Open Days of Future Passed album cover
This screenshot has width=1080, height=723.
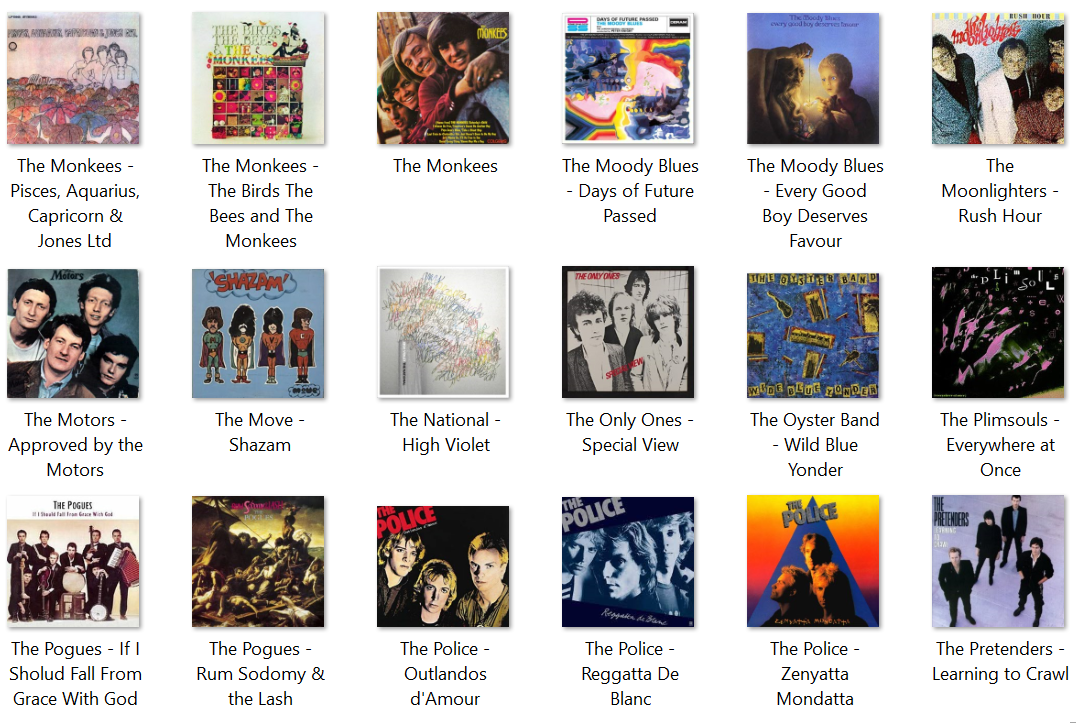click(628, 78)
